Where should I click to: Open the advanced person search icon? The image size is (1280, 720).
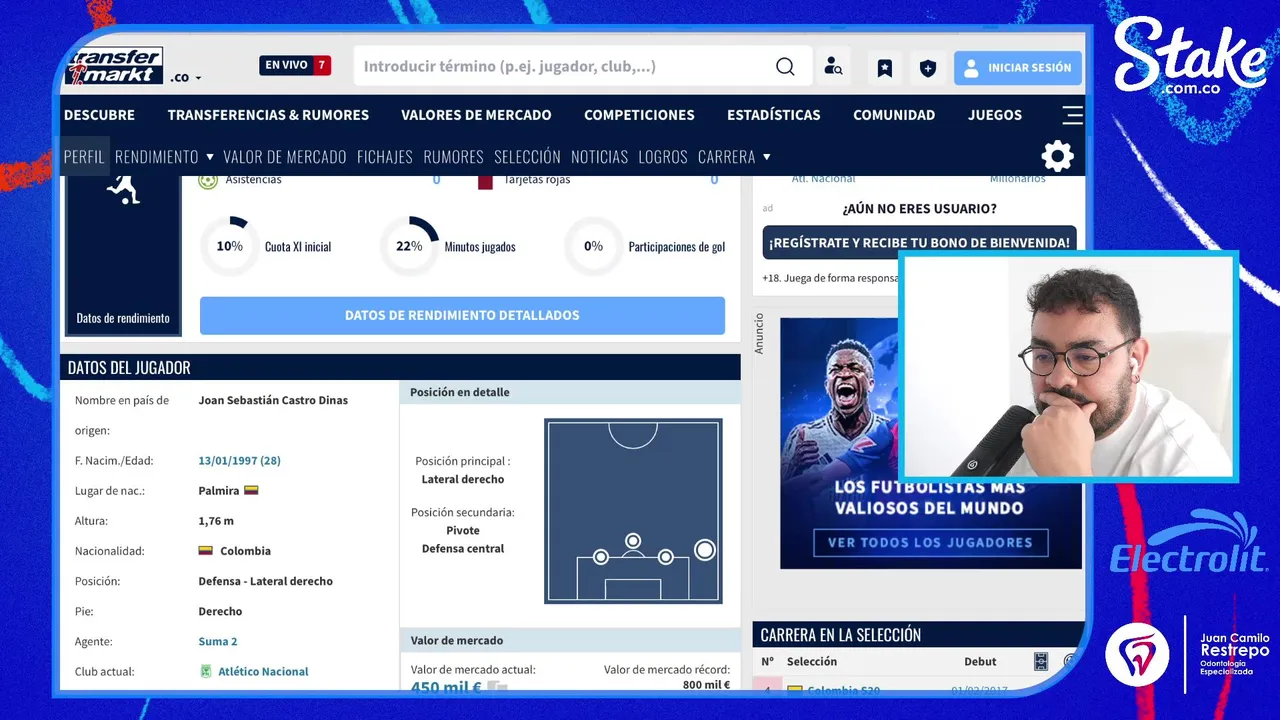(833, 67)
